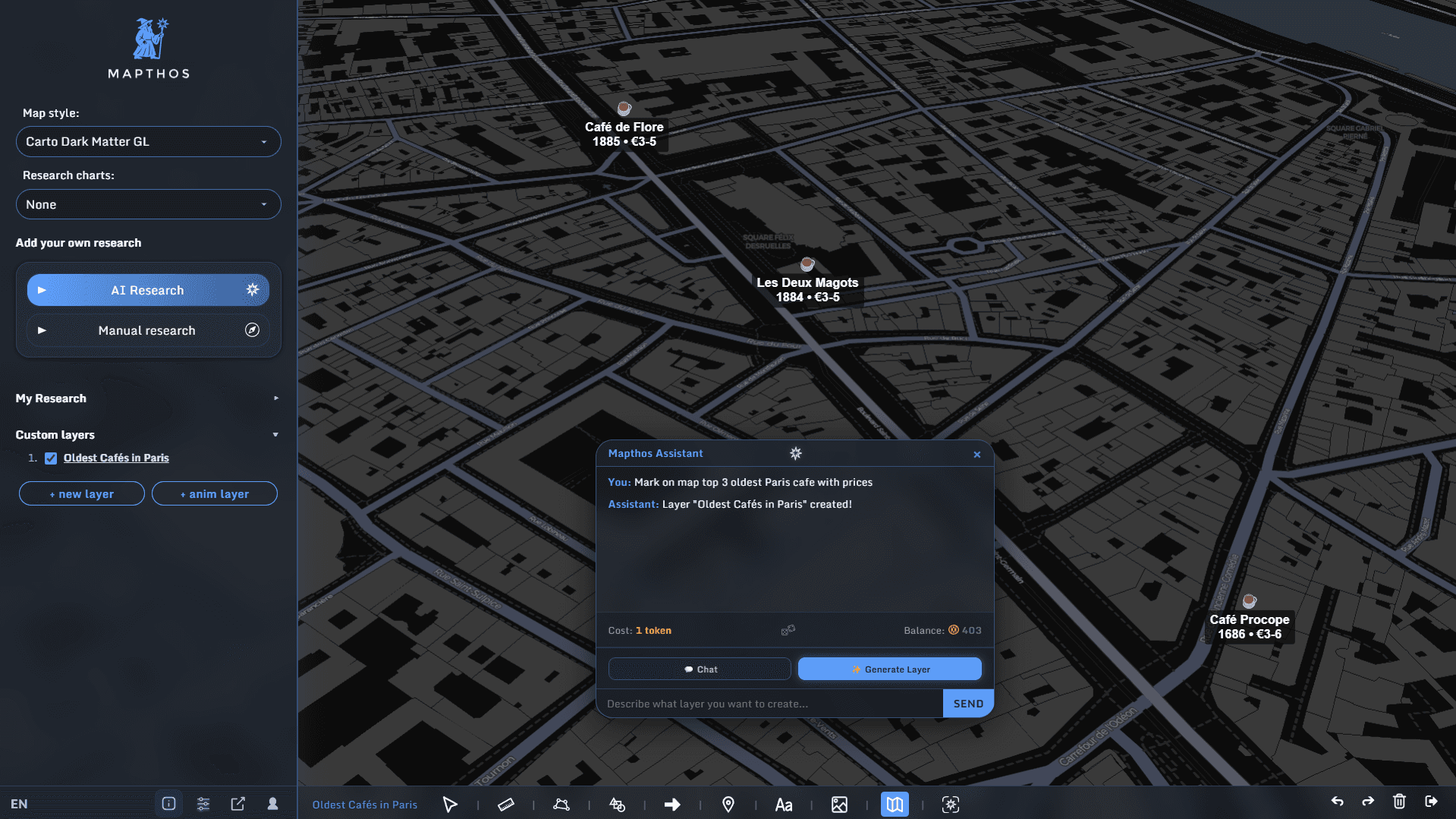Uncheck the Oldest Cafés in Paris layer
This screenshot has height=819, width=1456.
pos(51,458)
